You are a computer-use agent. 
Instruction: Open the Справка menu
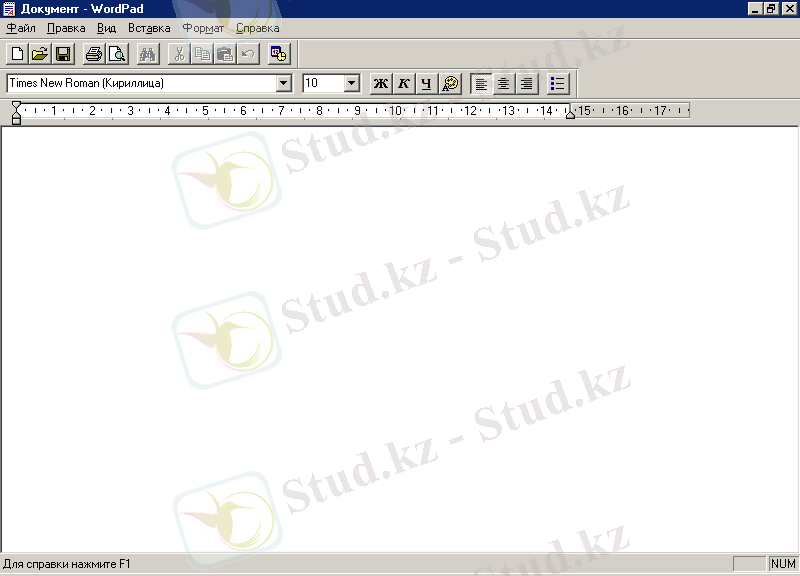pos(257,28)
